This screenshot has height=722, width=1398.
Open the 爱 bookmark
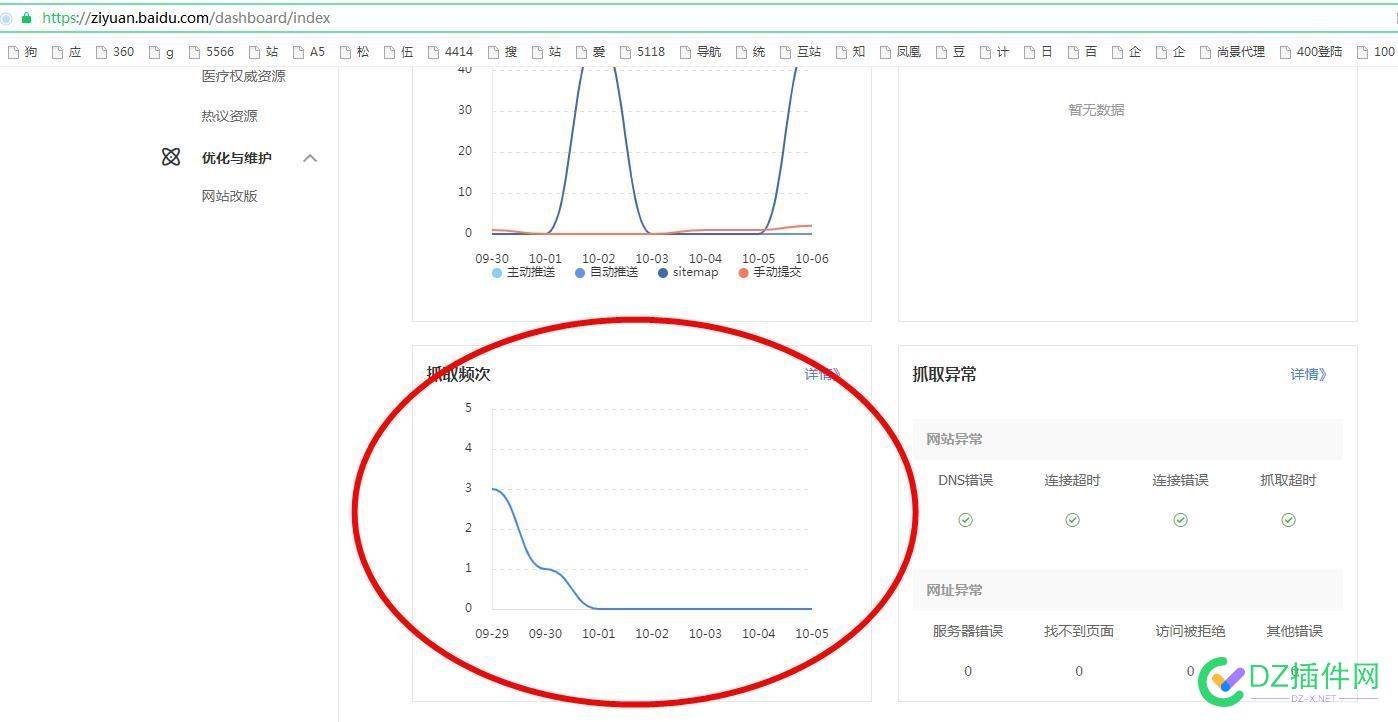click(x=591, y=52)
